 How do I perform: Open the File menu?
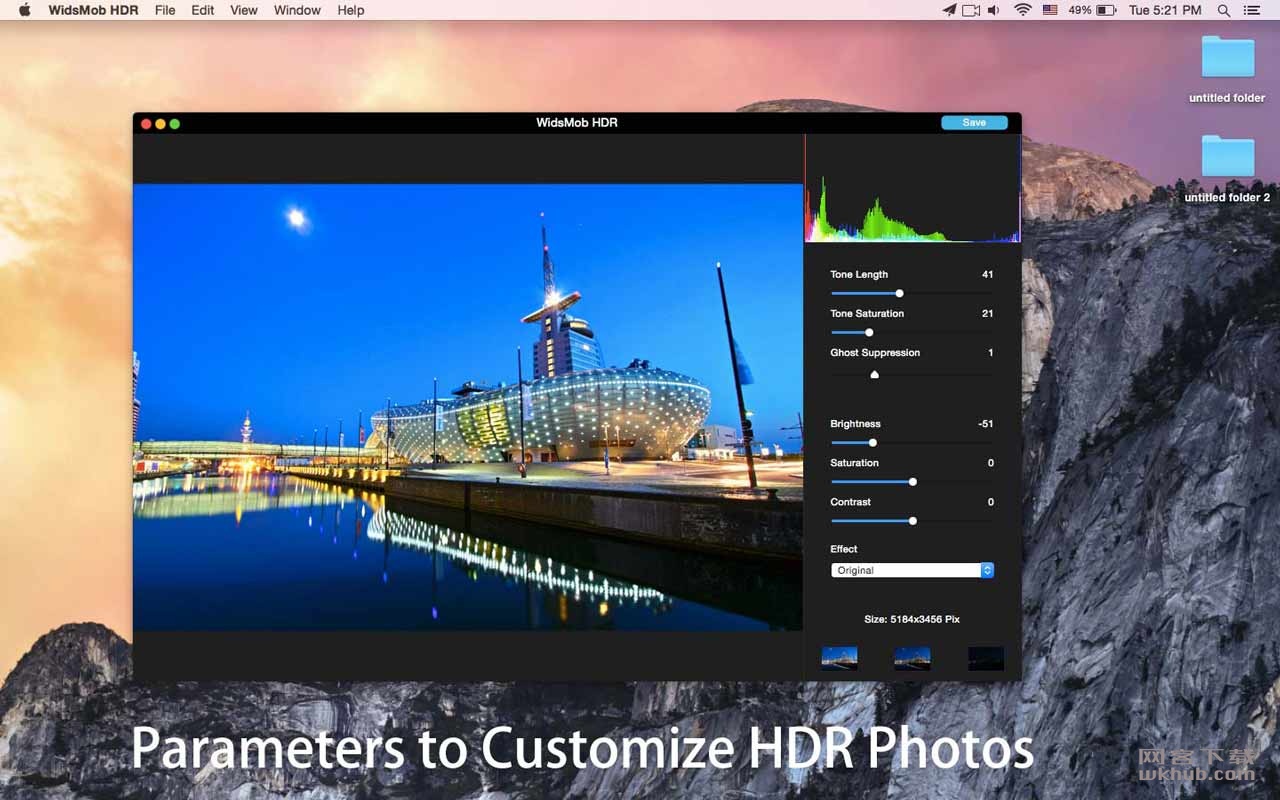(x=165, y=10)
